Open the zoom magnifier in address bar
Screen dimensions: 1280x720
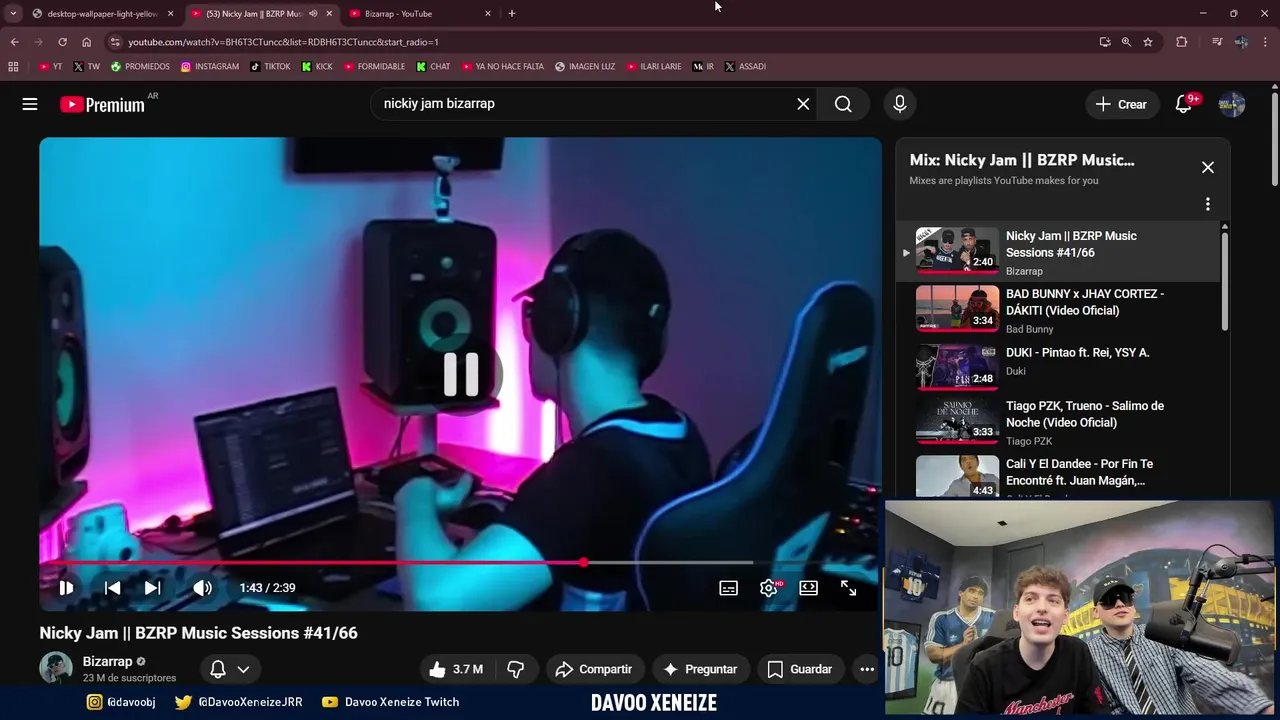[x=1126, y=42]
